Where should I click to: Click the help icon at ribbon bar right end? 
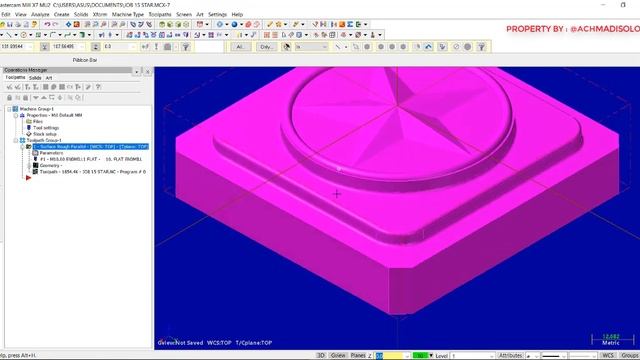click(482, 47)
